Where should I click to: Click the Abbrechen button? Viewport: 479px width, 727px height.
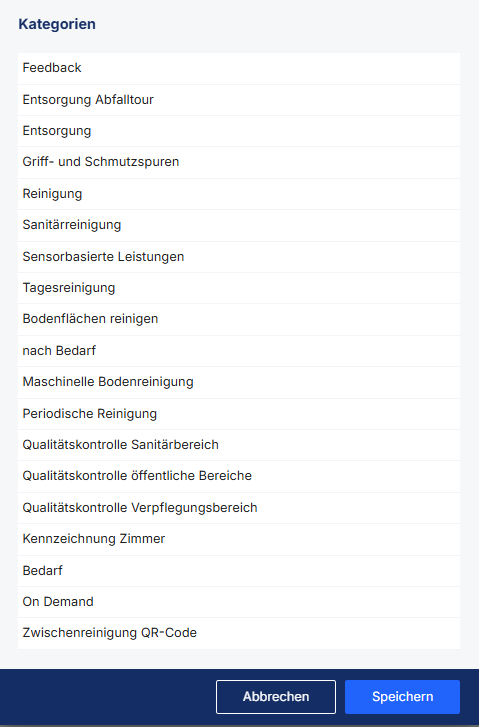click(x=276, y=697)
